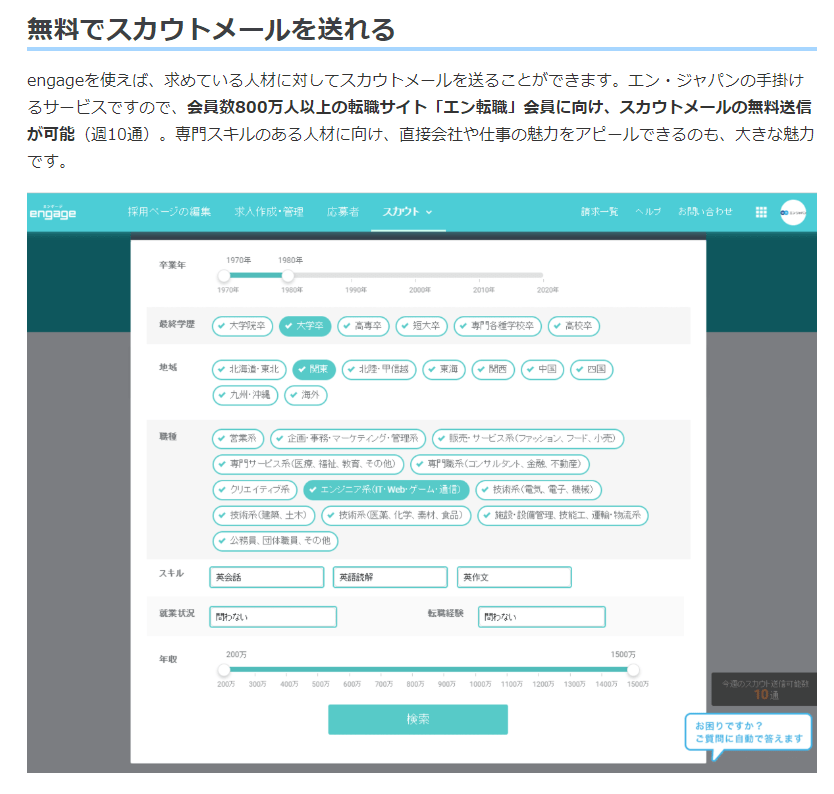Expand the スカウト menu dropdown
The width and height of the screenshot is (834, 794).
coord(407,212)
